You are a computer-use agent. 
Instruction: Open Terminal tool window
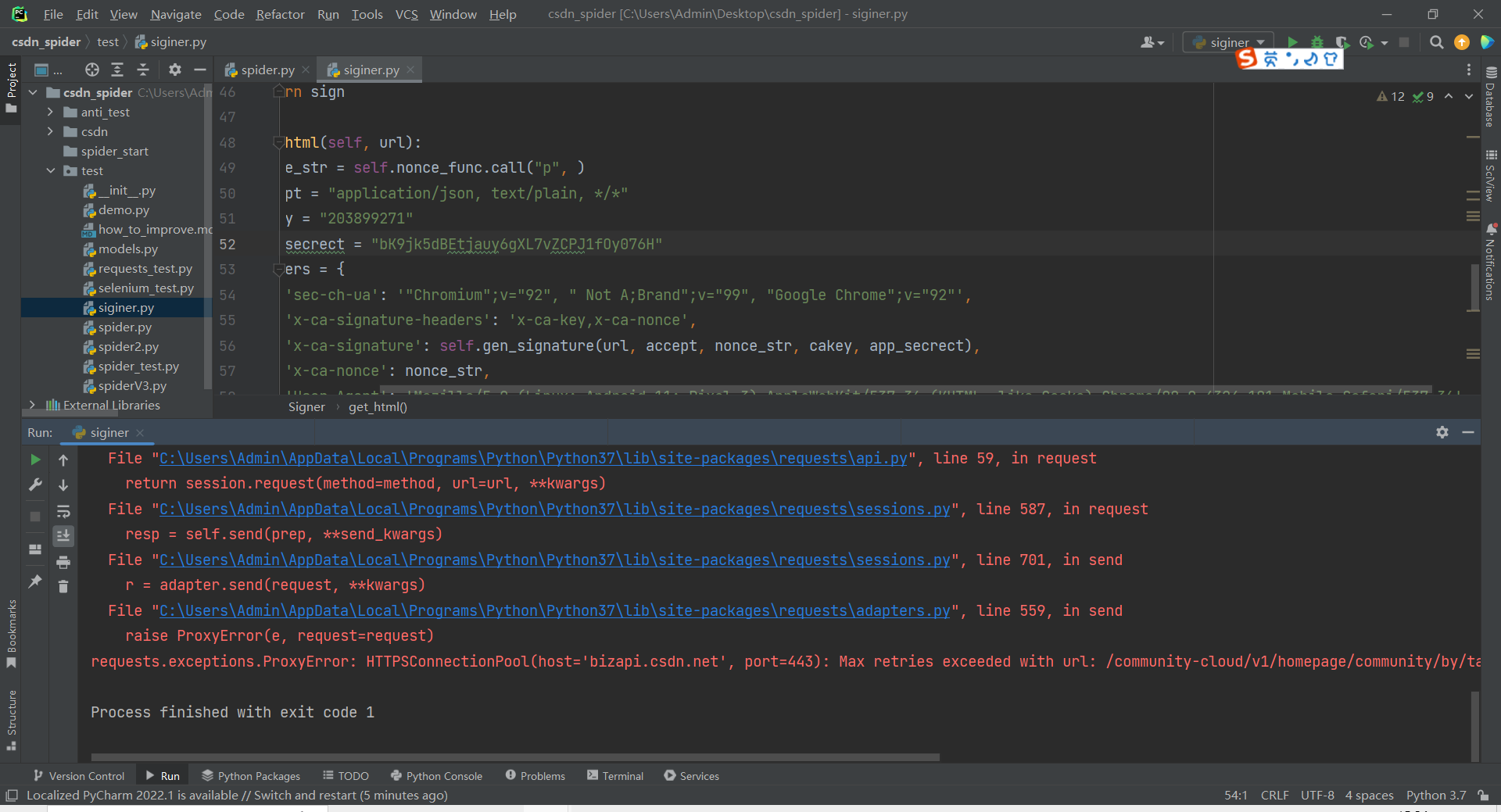click(x=614, y=775)
